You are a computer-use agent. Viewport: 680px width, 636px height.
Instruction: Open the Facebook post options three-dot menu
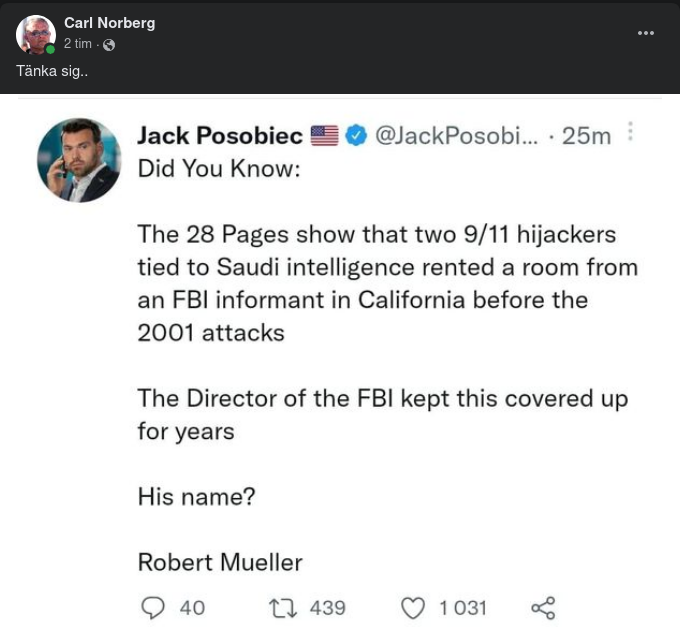coord(646,33)
